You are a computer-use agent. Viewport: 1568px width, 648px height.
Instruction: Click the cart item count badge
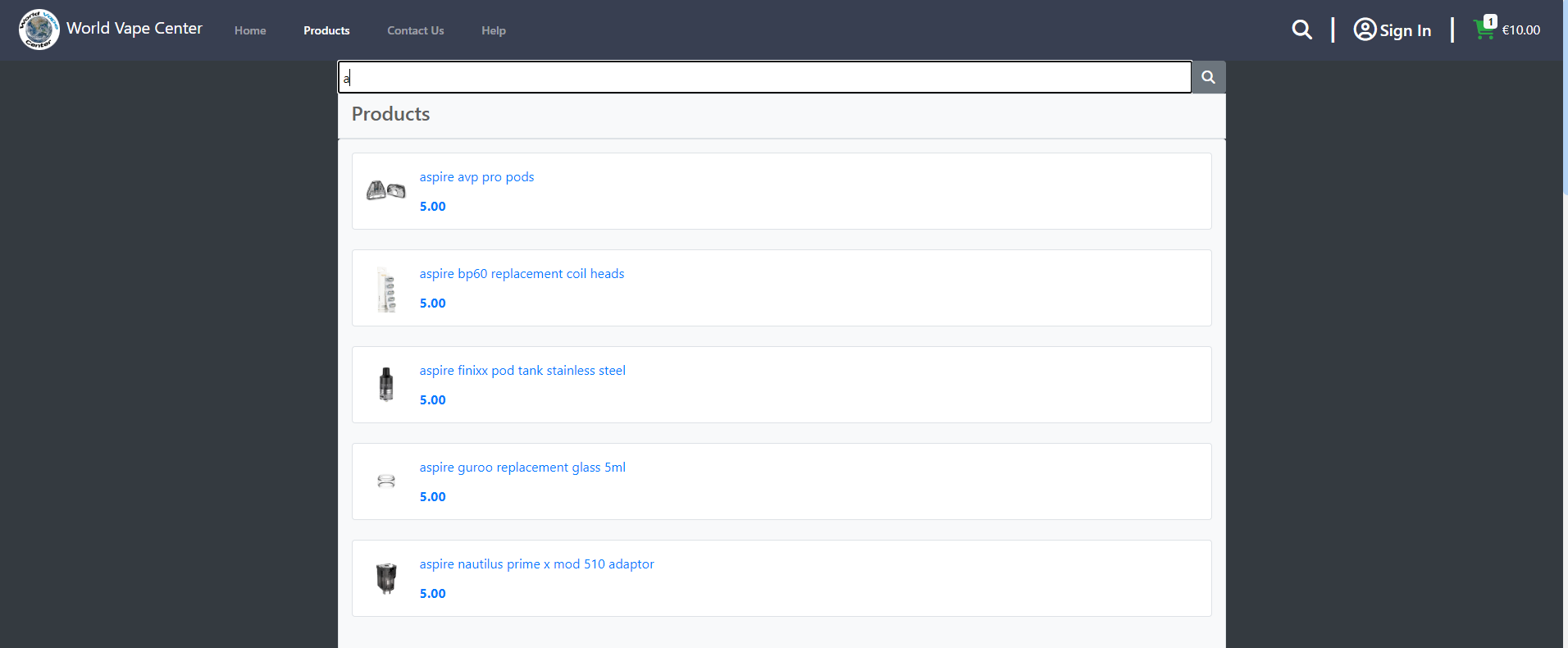click(1490, 21)
